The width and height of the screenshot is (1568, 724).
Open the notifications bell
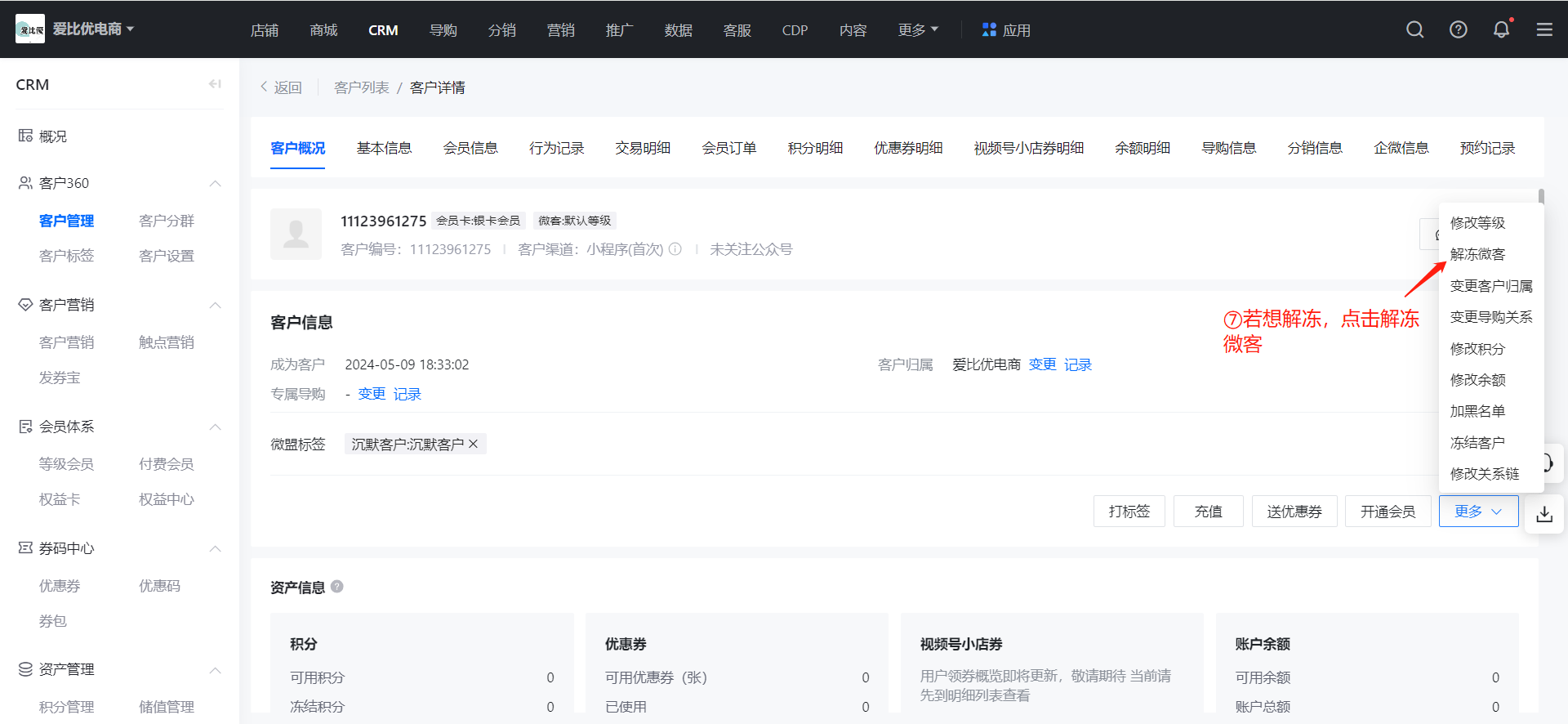tap(1501, 29)
